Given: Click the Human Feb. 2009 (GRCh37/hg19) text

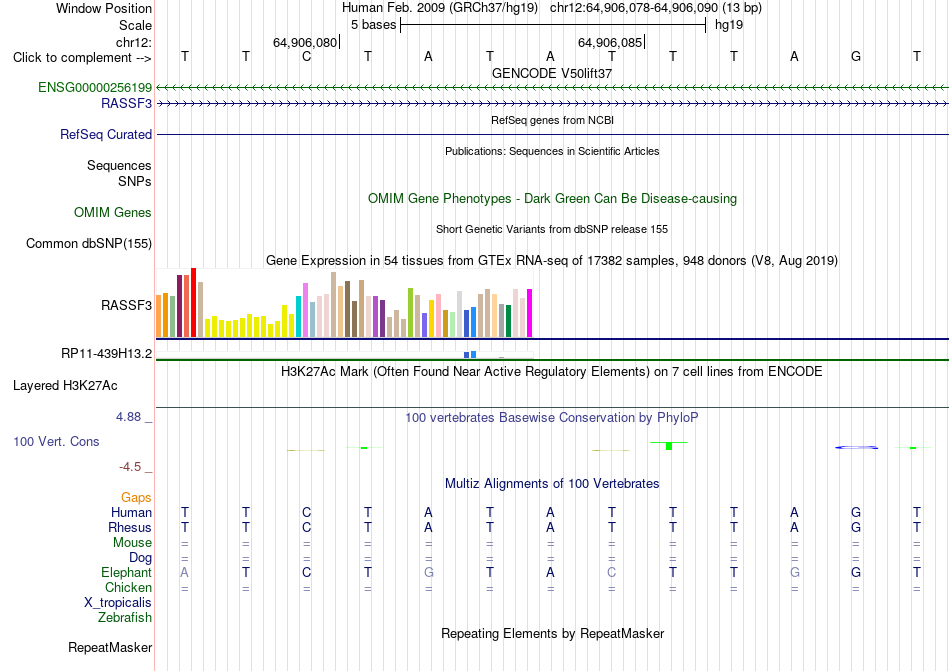Looking at the screenshot, I should (x=440, y=8).
